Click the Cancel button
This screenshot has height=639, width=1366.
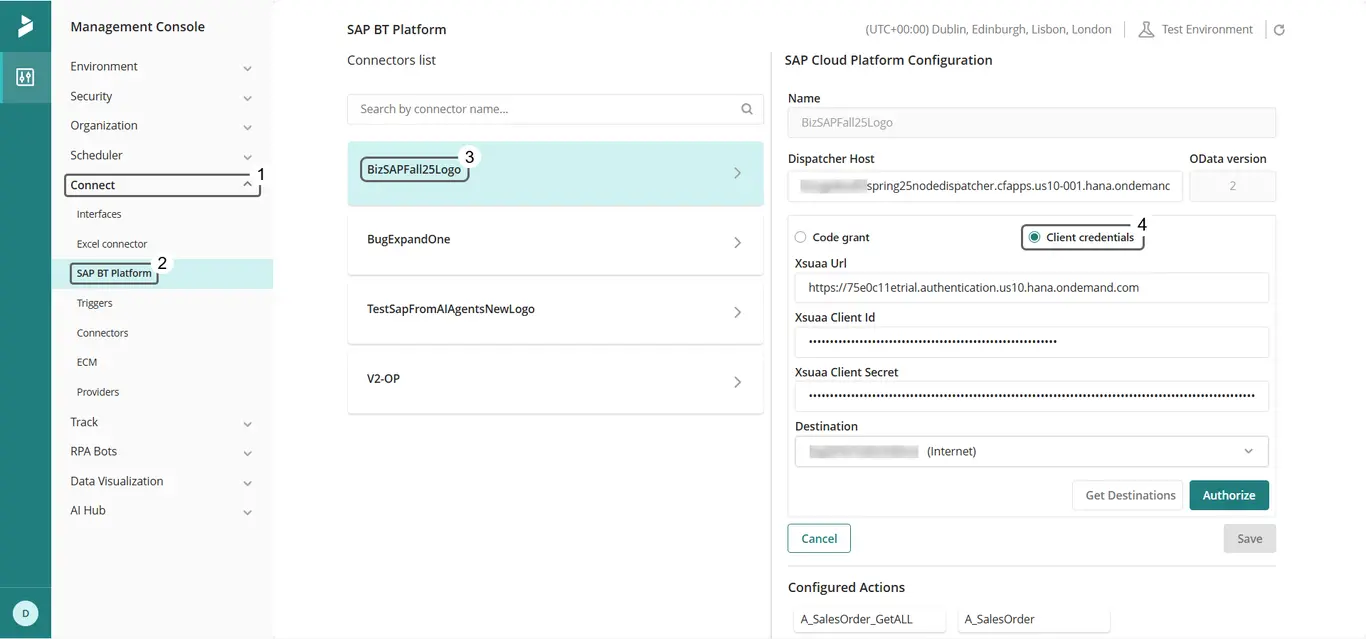819,538
